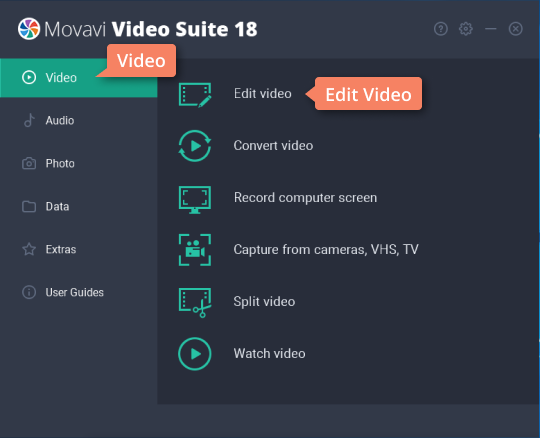This screenshot has width=540, height=438.
Task: Click the Edit video clapperboard pencil icon
Action: pos(195,95)
